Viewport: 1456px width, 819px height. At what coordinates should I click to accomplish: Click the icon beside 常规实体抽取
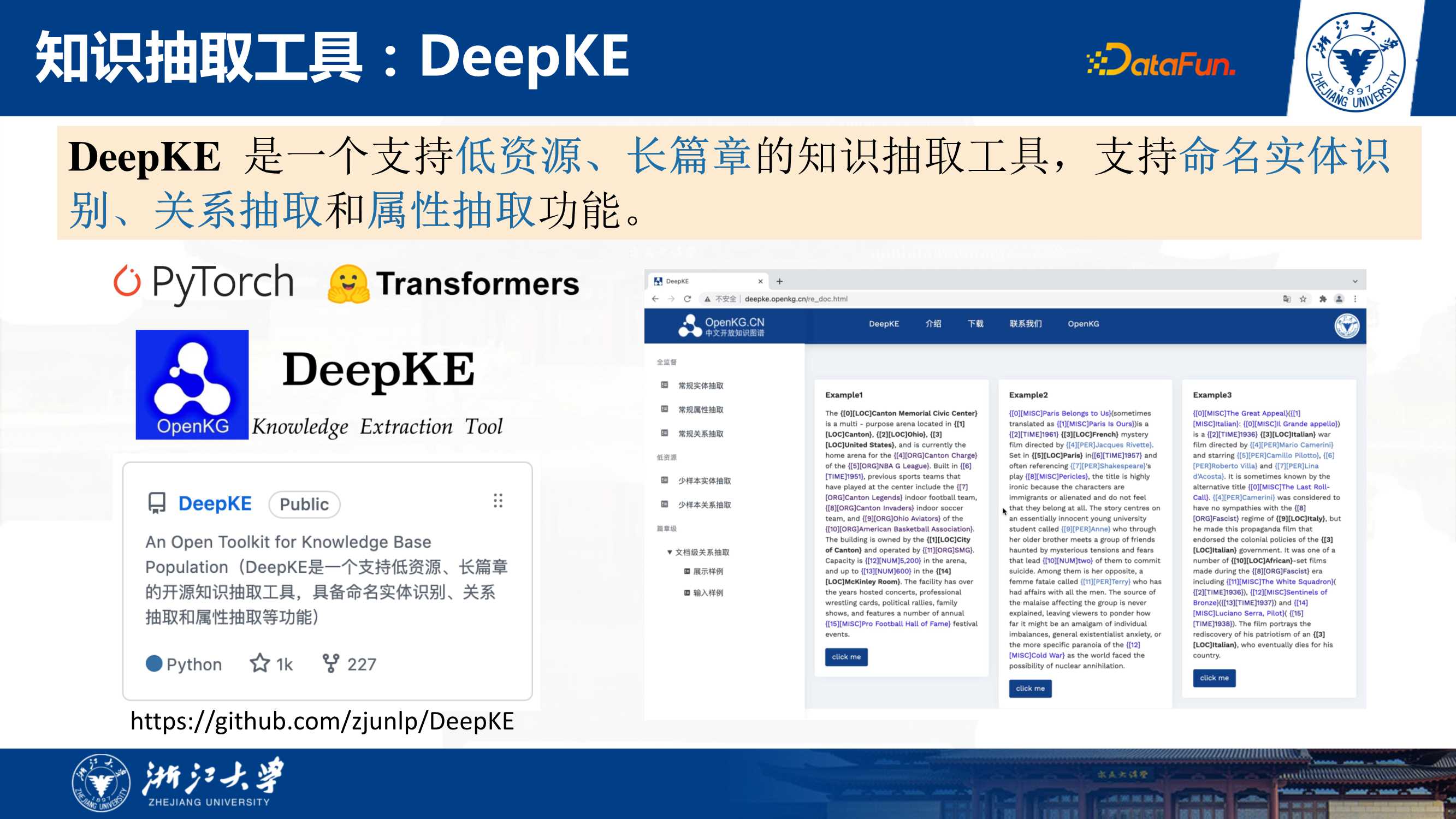(665, 385)
